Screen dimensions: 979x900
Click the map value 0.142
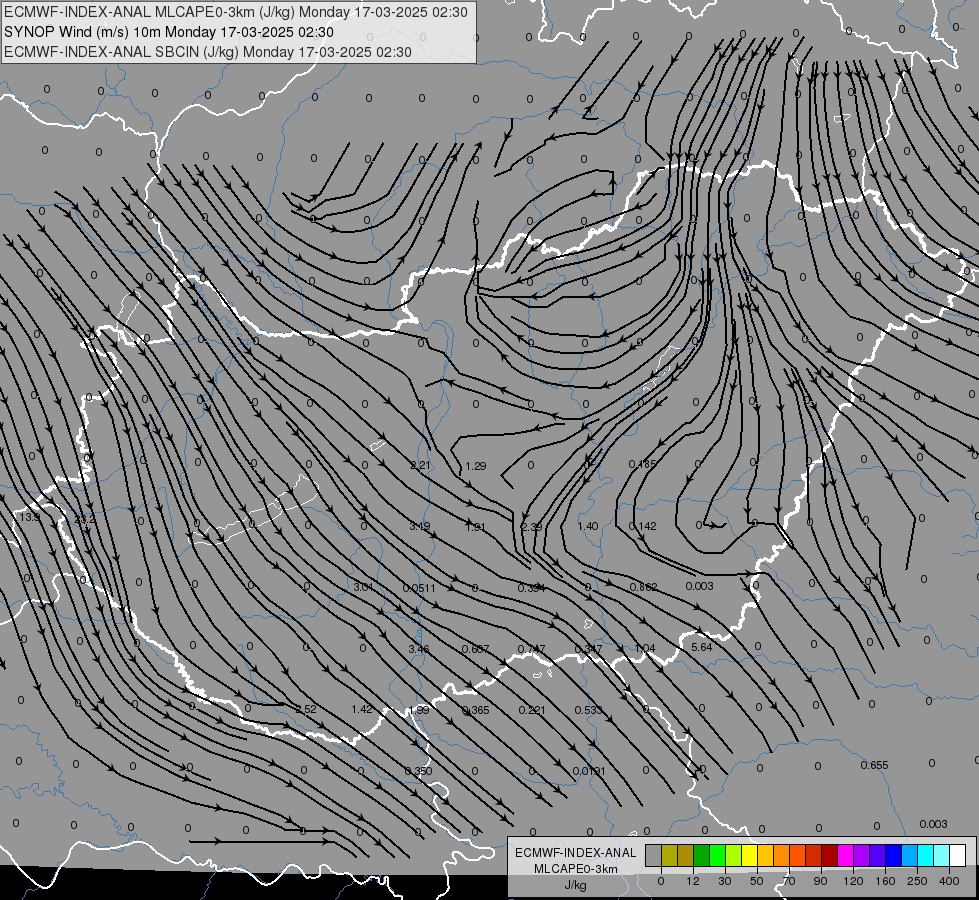[x=642, y=527]
